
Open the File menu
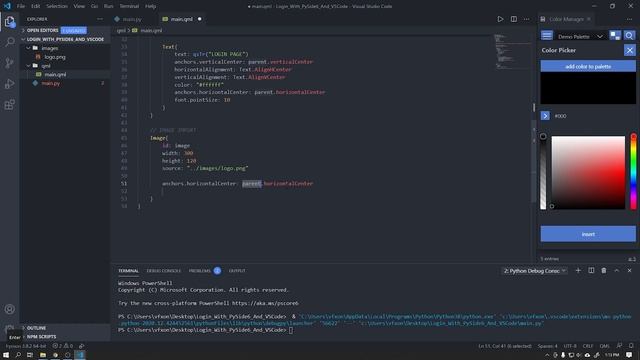(x=21, y=6)
